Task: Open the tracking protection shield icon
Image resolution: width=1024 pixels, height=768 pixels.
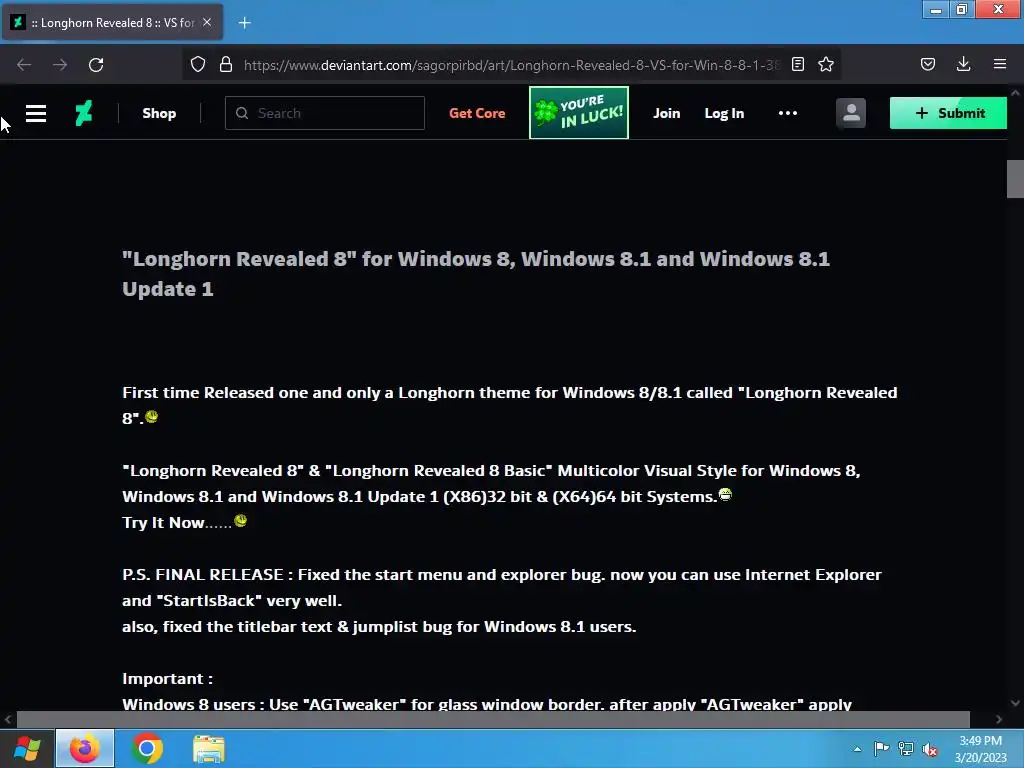Action: 198,64
